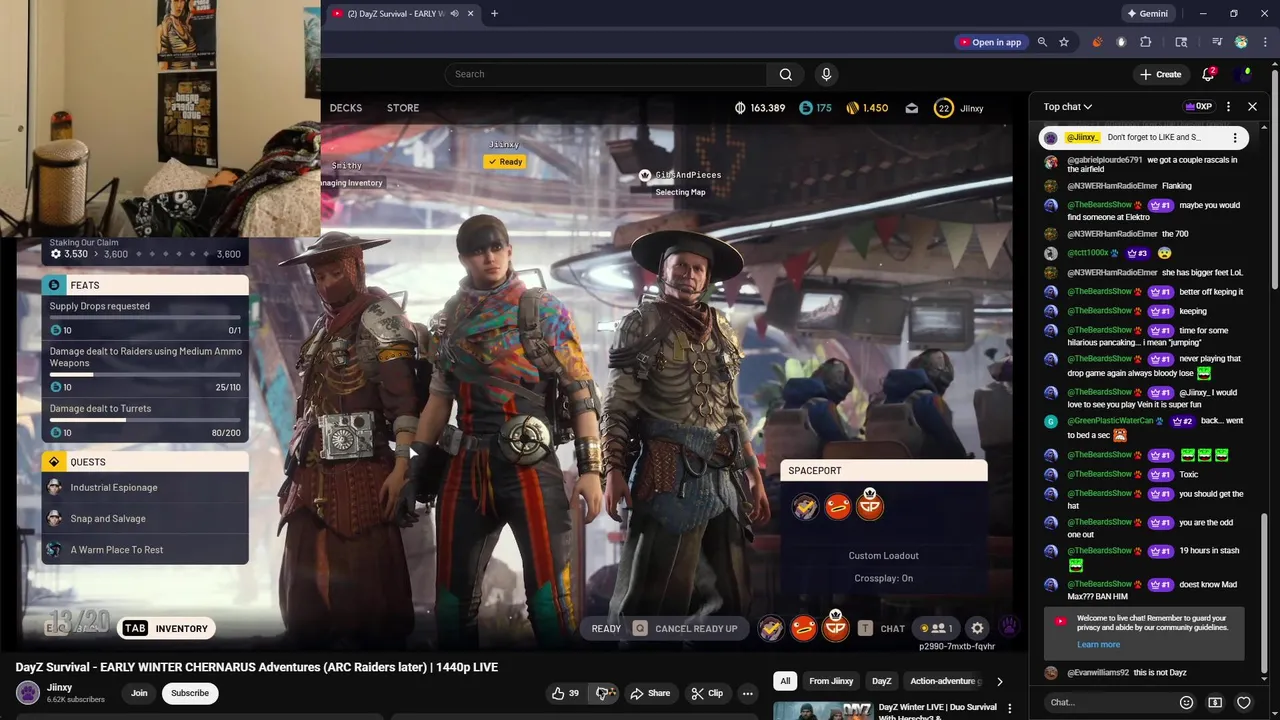Open options for DayZ Winter LIVE video
1280x720 pixels.
1009,709
